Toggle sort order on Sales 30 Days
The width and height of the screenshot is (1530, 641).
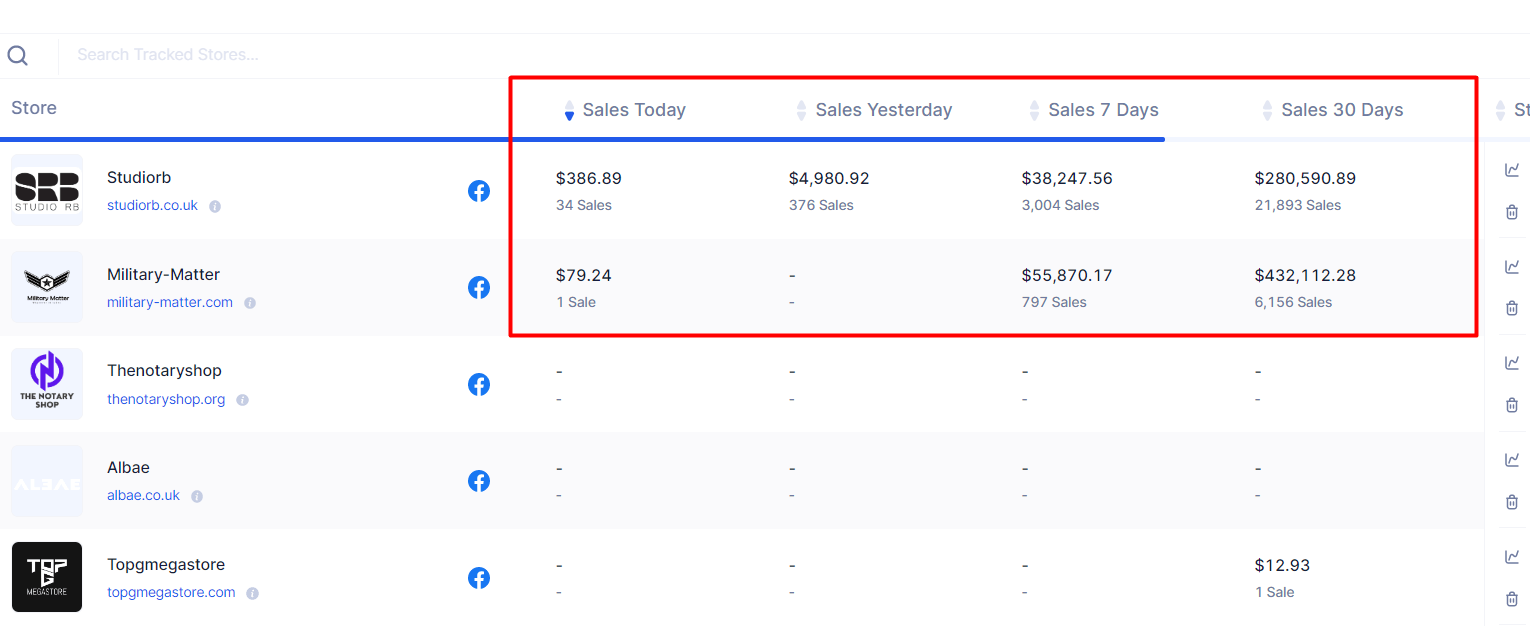tap(1267, 111)
